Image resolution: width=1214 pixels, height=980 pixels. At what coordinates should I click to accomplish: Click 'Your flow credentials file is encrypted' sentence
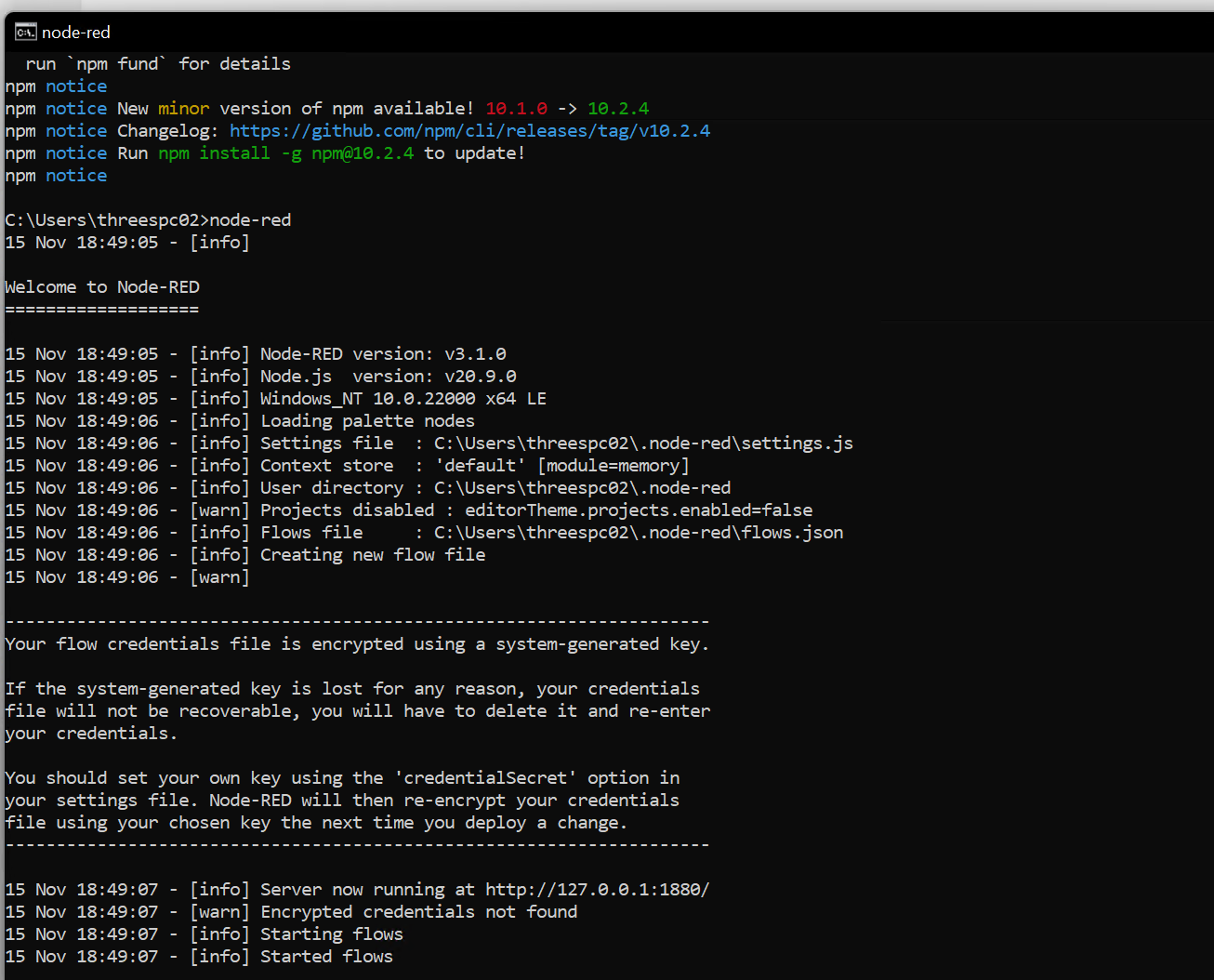pyautogui.click(x=357, y=644)
